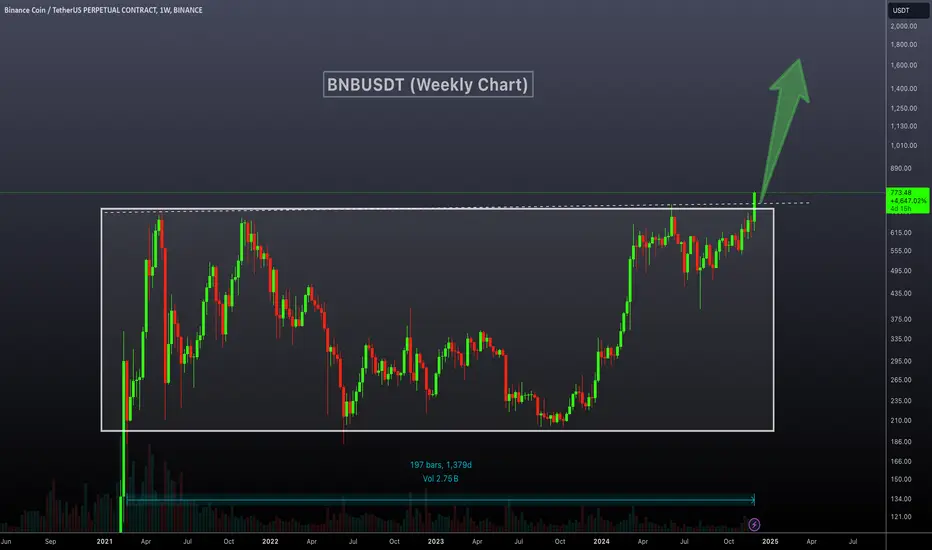This screenshot has height=550, width=932.
Task: Click the 1,800.00 price axis label
Action: [903, 45]
